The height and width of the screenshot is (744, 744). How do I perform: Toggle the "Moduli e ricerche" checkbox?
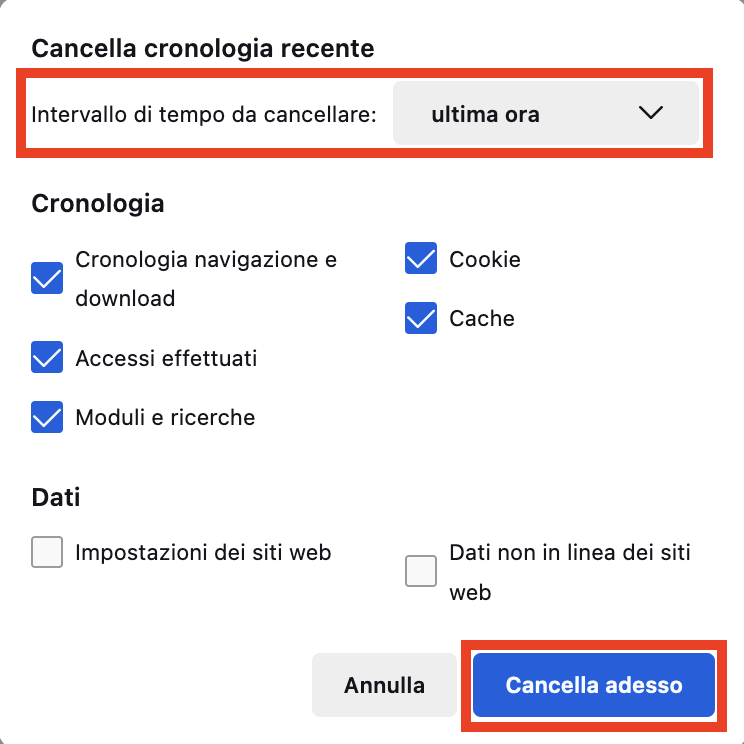tap(47, 417)
